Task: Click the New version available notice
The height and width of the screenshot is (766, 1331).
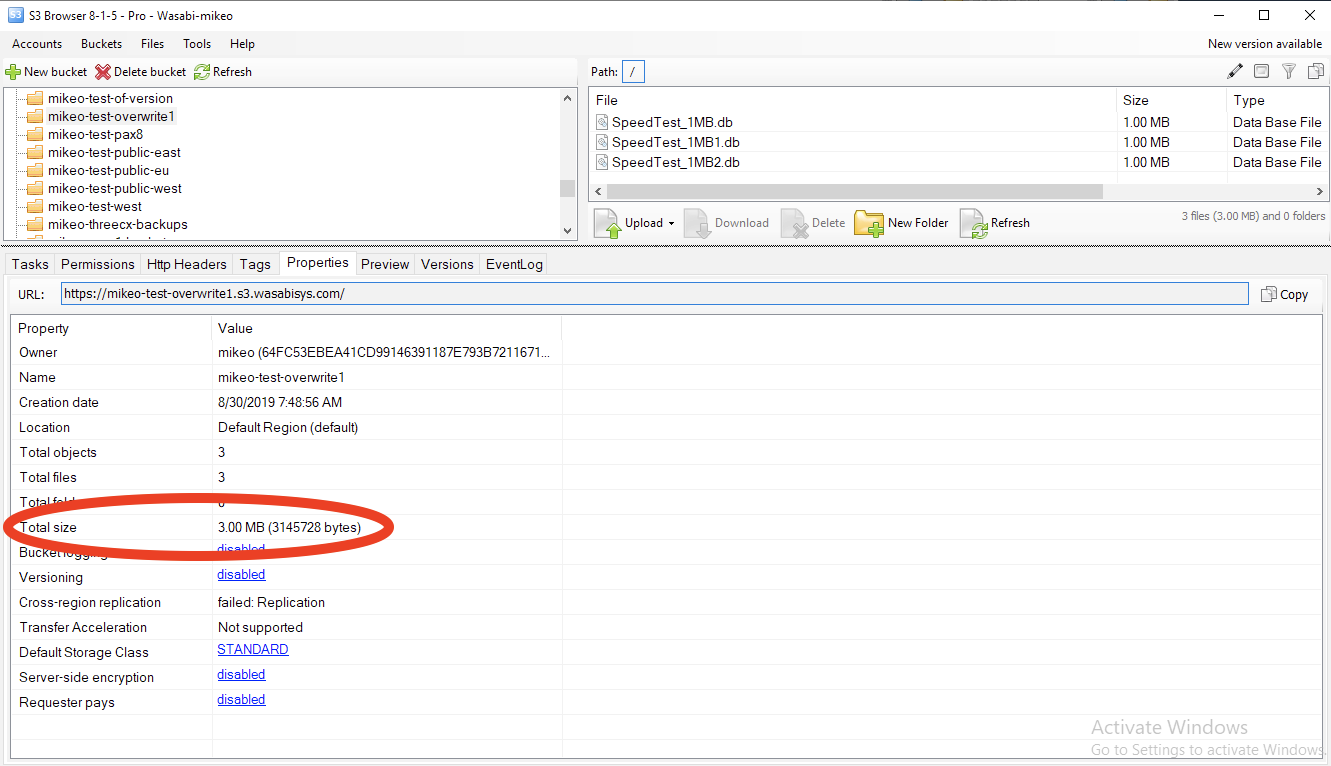Action: pyautogui.click(x=1265, y=44)
